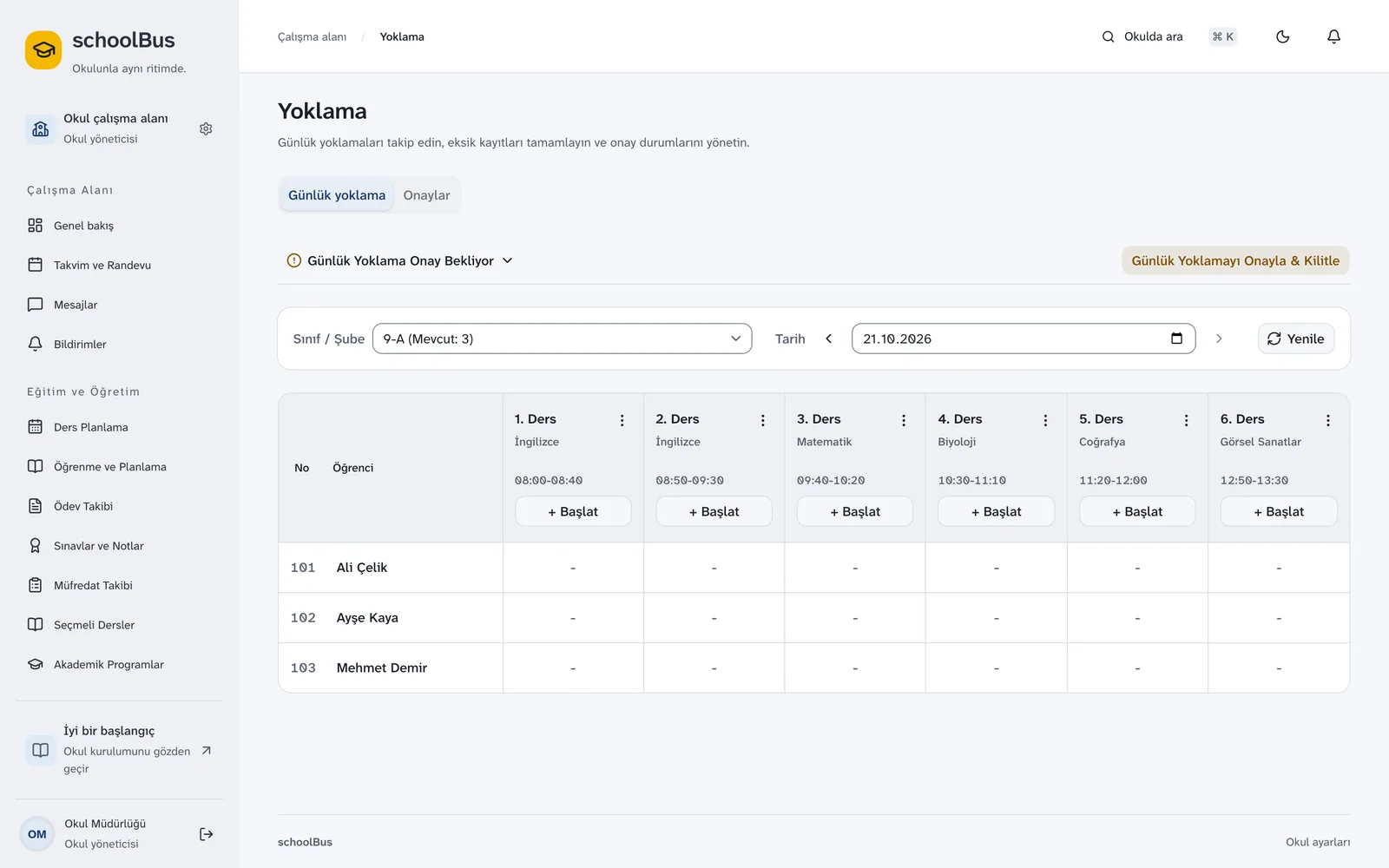Log out using the exit icon
1389x868 pixels.
pyautogui.click(x=206, y=834)
